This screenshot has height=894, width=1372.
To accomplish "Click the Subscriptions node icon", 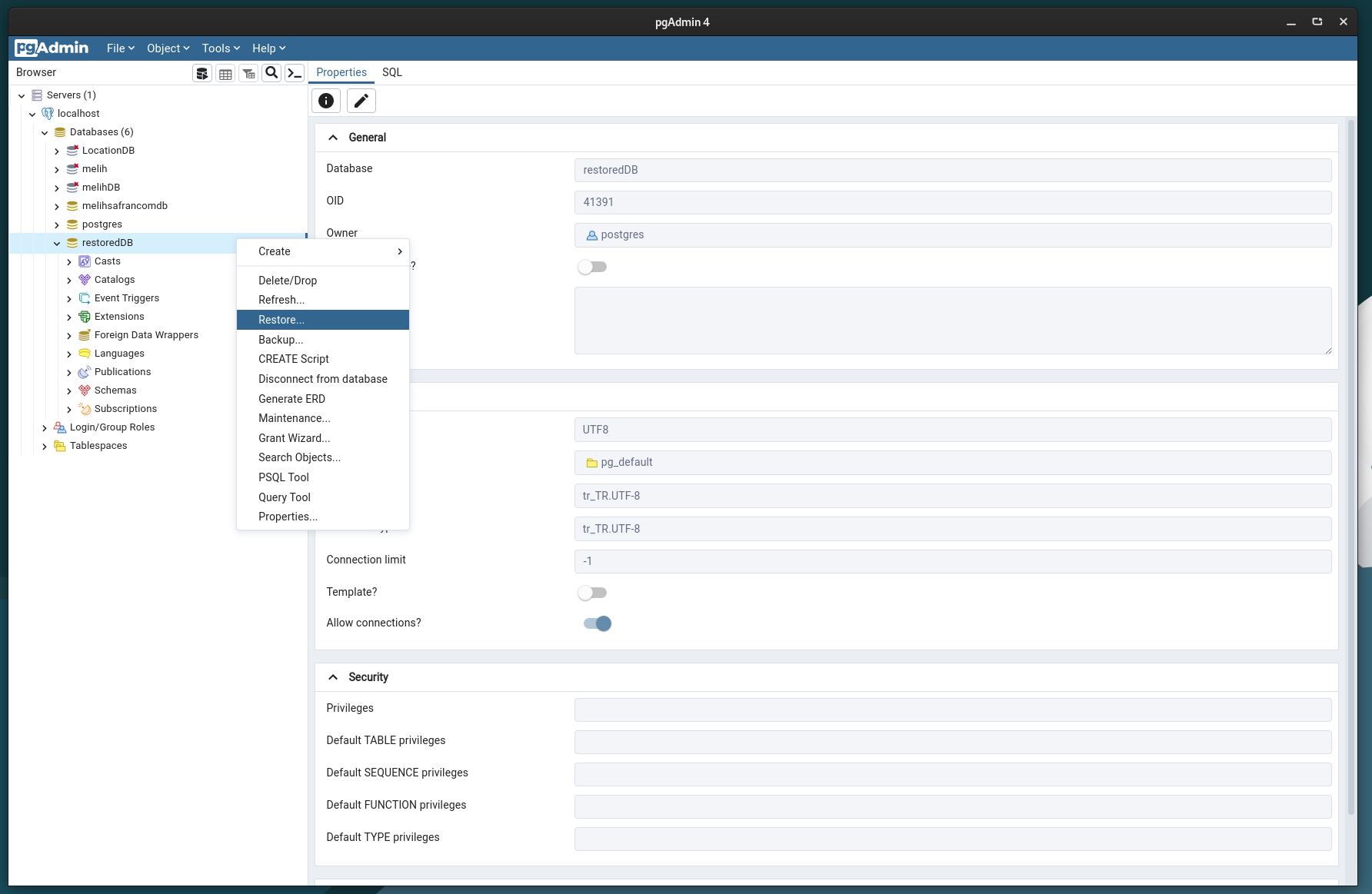I will [x=85, y=409].
